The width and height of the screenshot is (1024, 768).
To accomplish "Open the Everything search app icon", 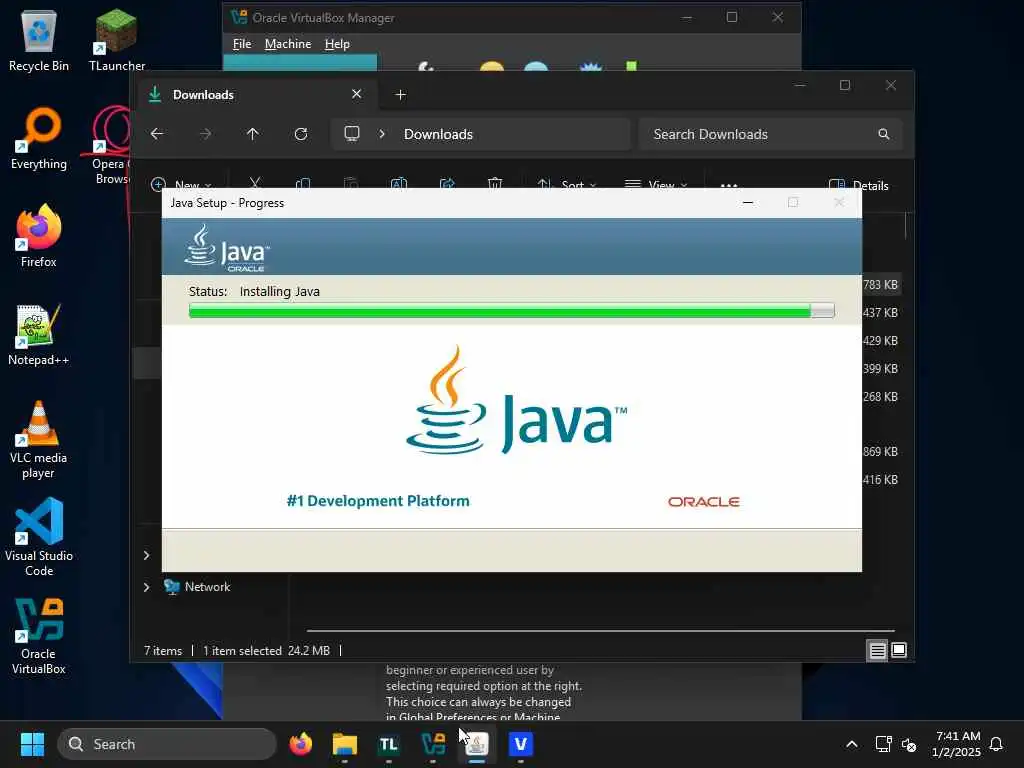I will tap(39, 139).
